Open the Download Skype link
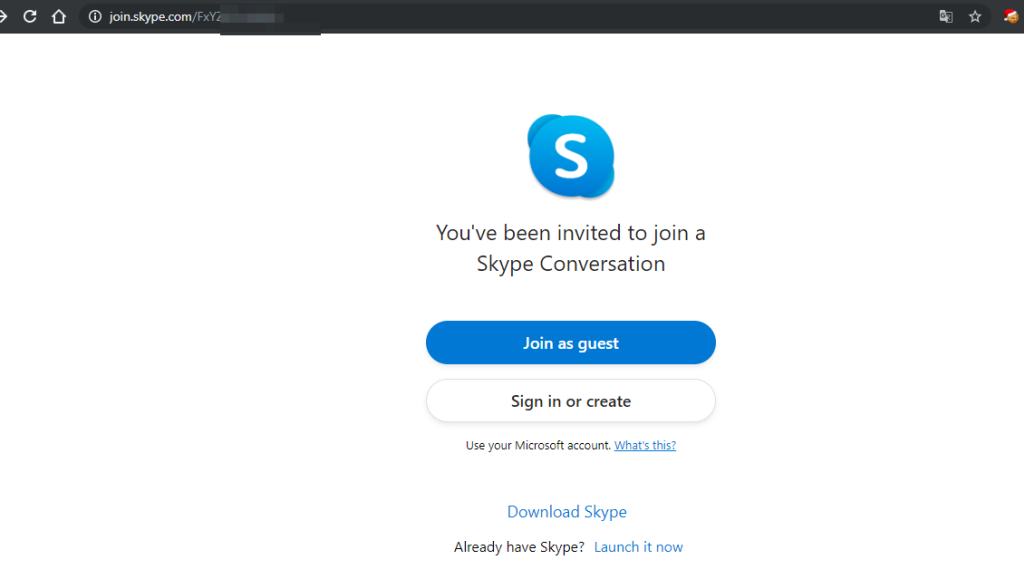This screenshot has width=1024, height=579. [567, 512]
